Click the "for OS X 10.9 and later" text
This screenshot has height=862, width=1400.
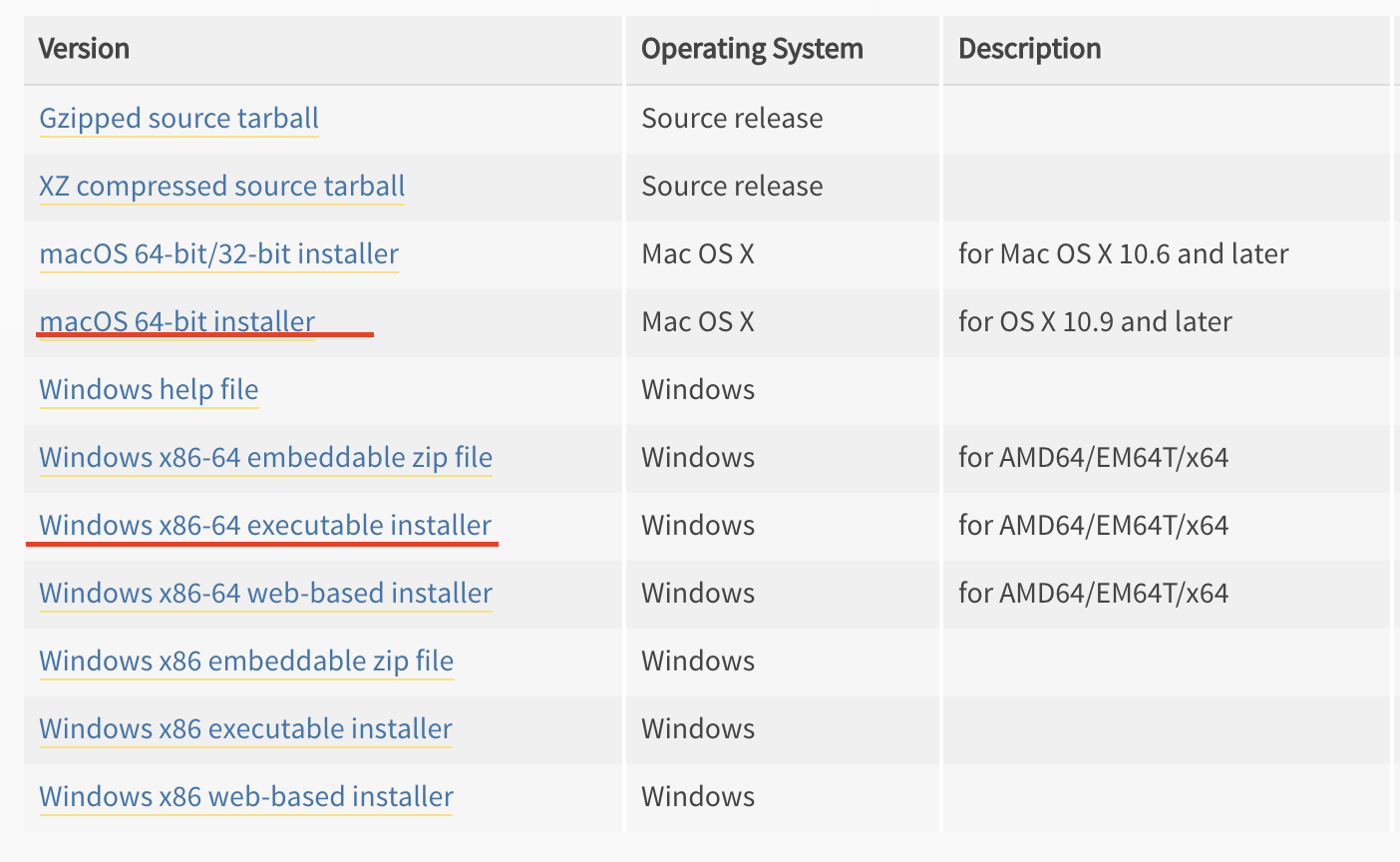1095,321
